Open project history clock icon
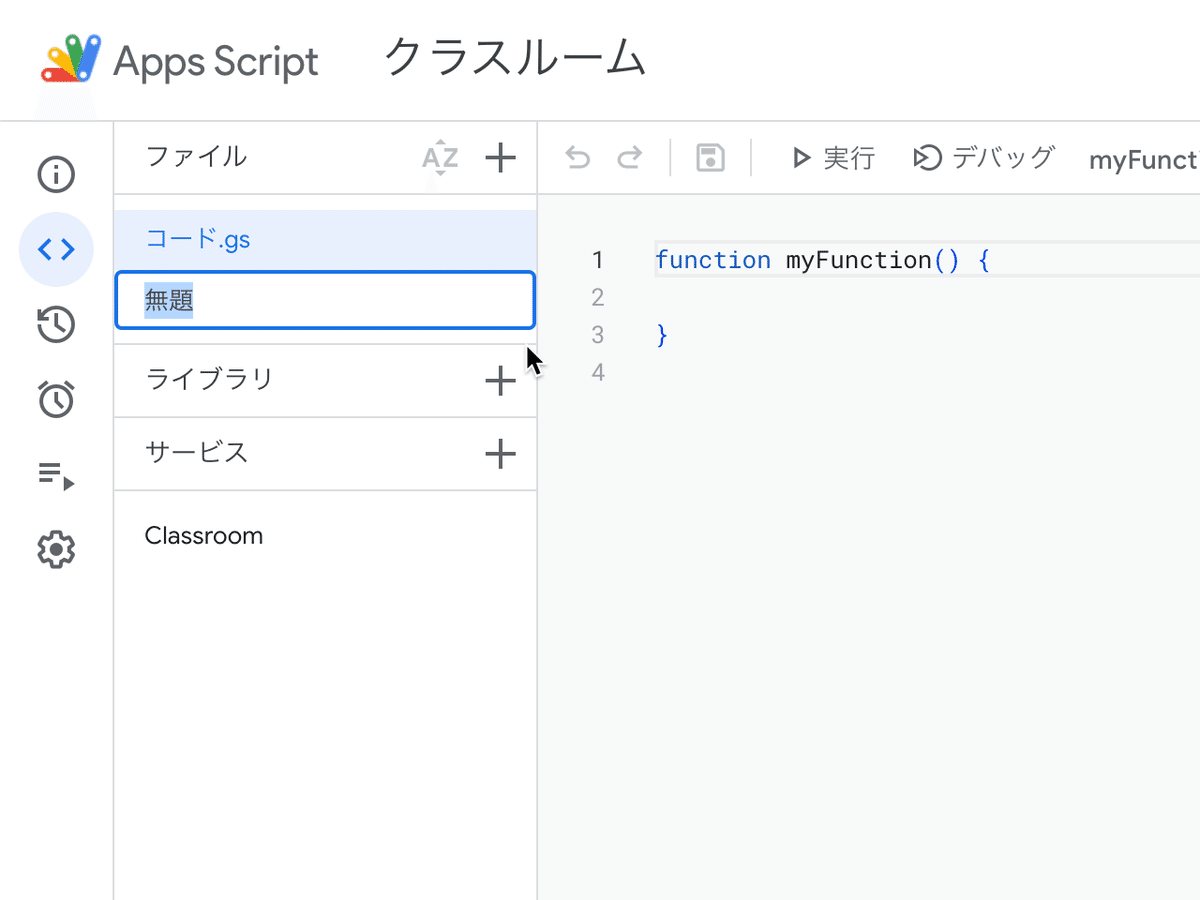This screenshot has height=900, width=1200. [x=56, y=324]
